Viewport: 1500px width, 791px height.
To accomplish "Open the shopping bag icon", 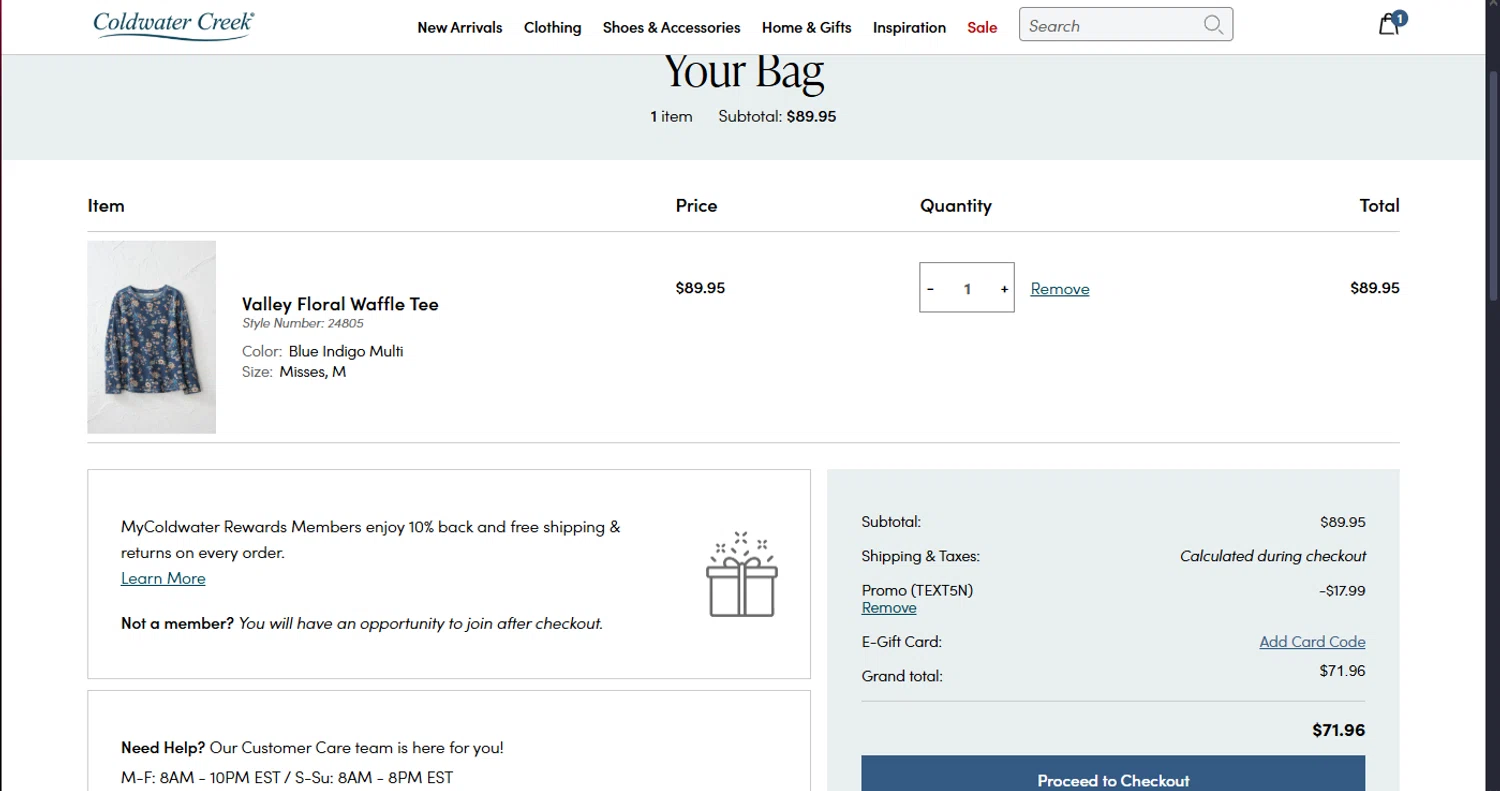I will tap(1391, 24).
